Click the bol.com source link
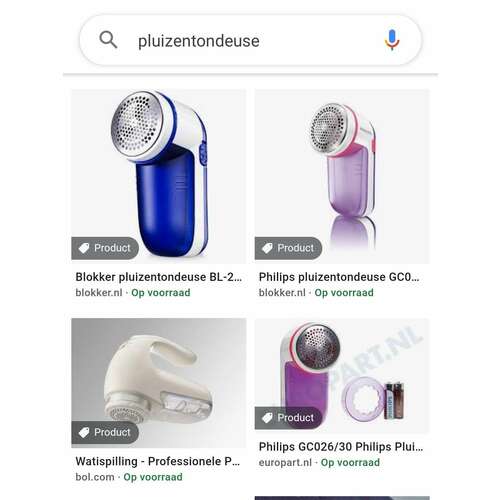Viewport: 500px width, 500px height. pos(95,477)
